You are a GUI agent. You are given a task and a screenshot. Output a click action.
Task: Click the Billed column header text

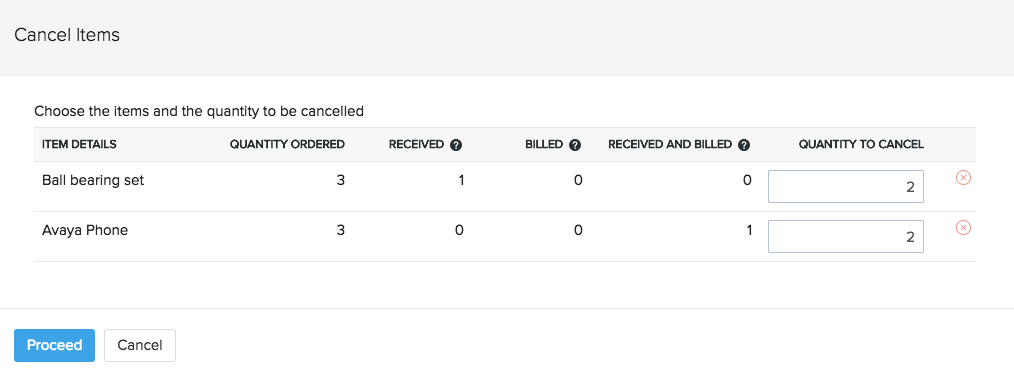coord(544,144)
